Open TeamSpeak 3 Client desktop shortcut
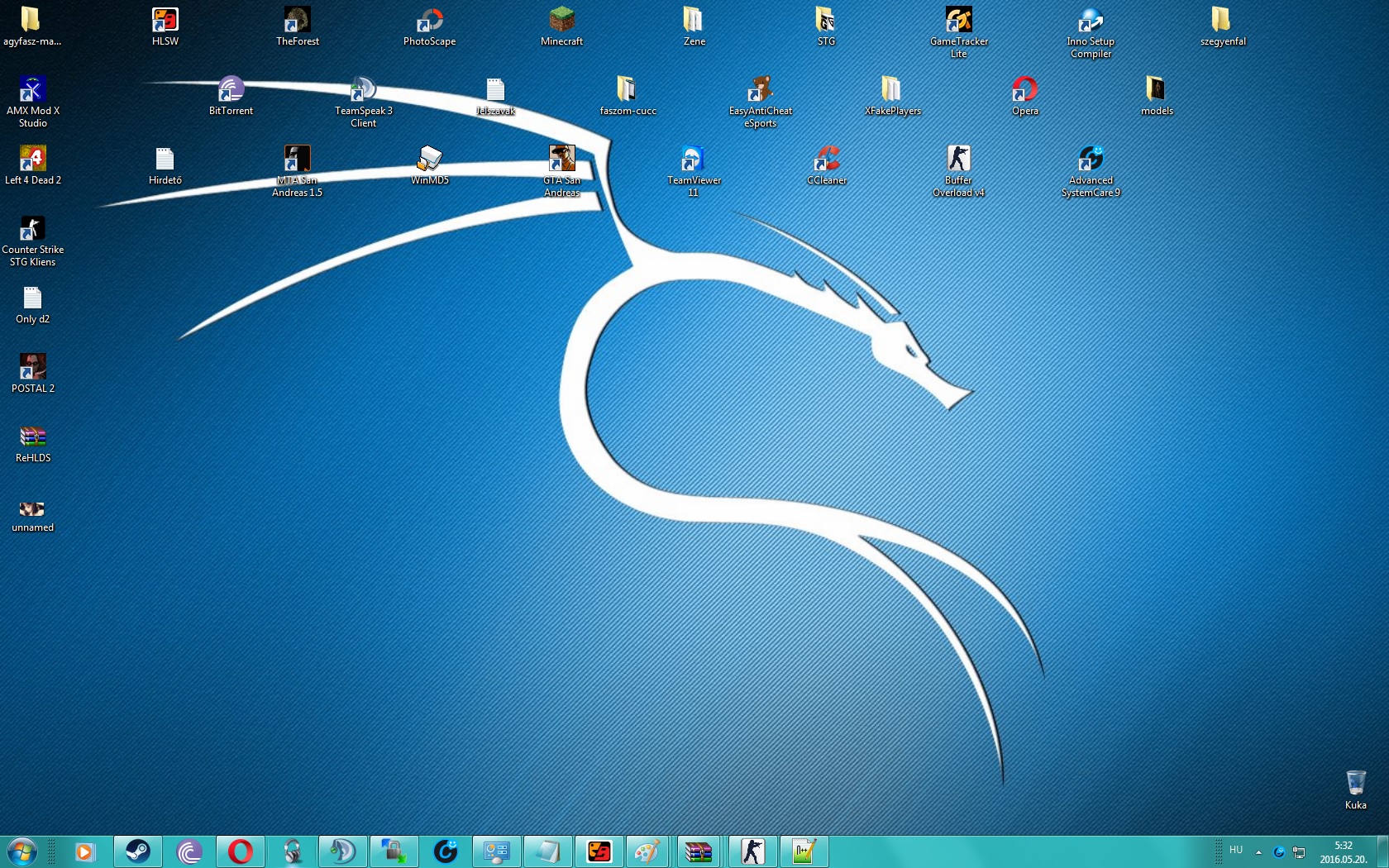Viewport: 1389px width, 868px height. [x=364, y=102]
